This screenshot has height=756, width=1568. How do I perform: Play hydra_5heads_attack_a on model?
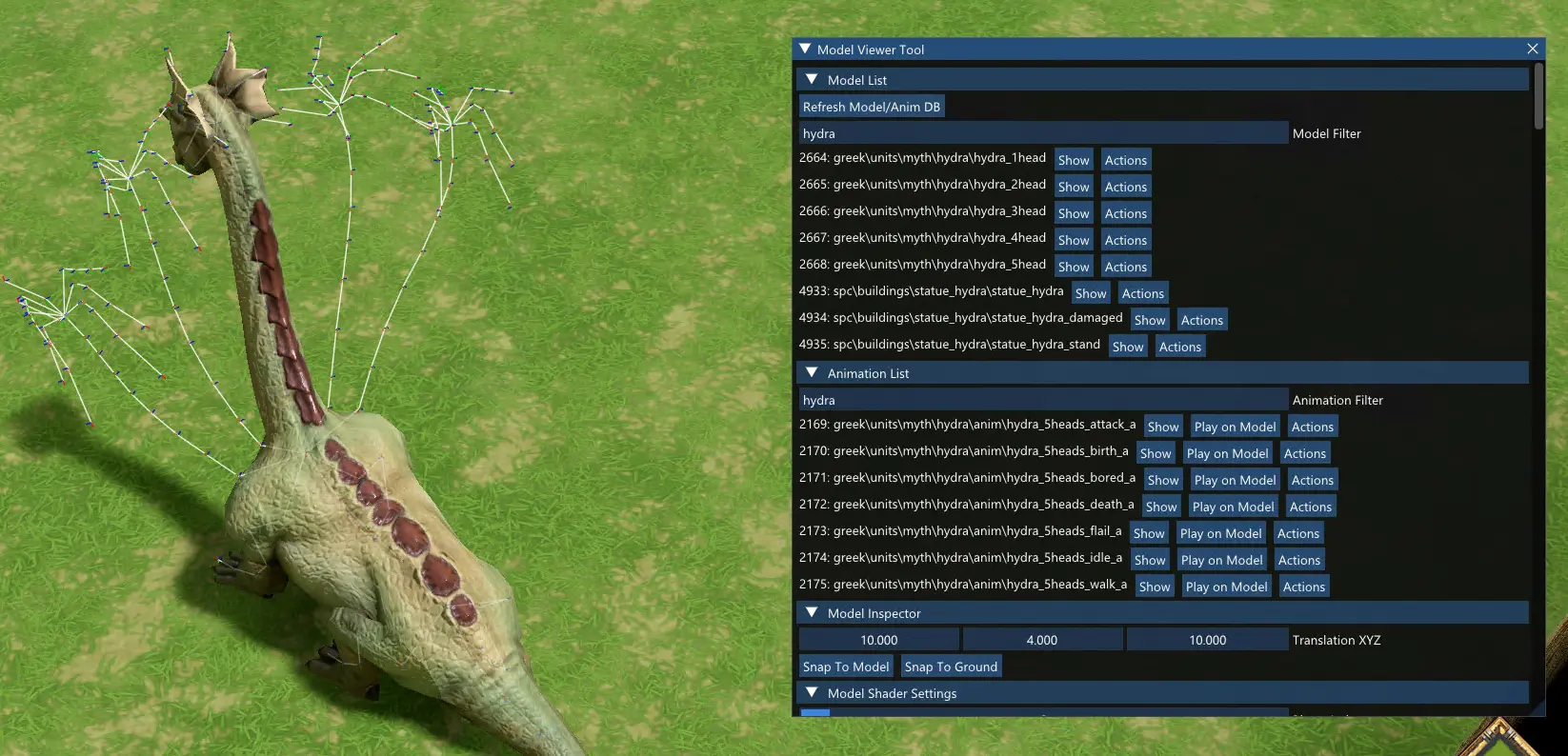tap(1236, 427)
